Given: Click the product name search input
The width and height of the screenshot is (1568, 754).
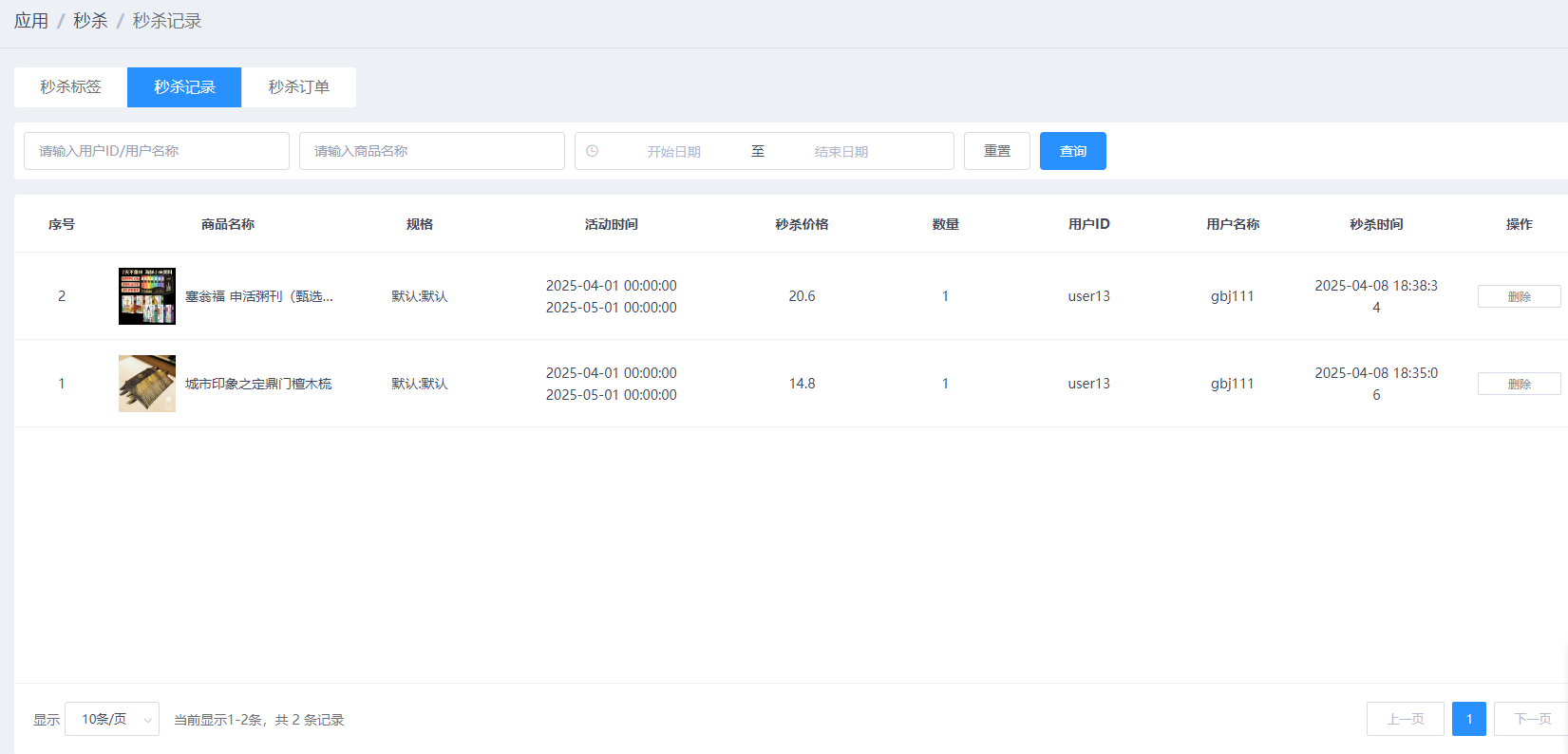Looking at the screenshot, I should click(x=432, y=151).
